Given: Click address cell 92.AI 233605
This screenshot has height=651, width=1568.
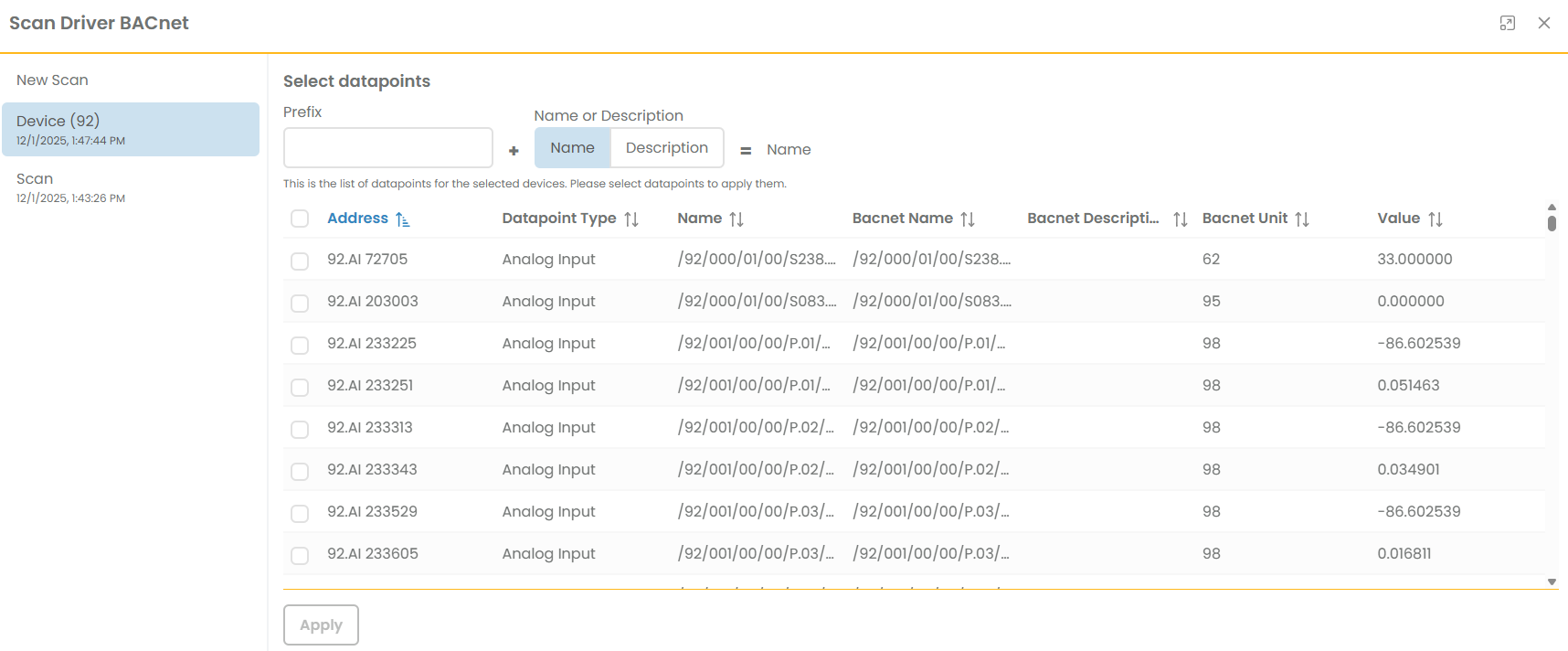Looking at the screenshot, I should point(373,554).
